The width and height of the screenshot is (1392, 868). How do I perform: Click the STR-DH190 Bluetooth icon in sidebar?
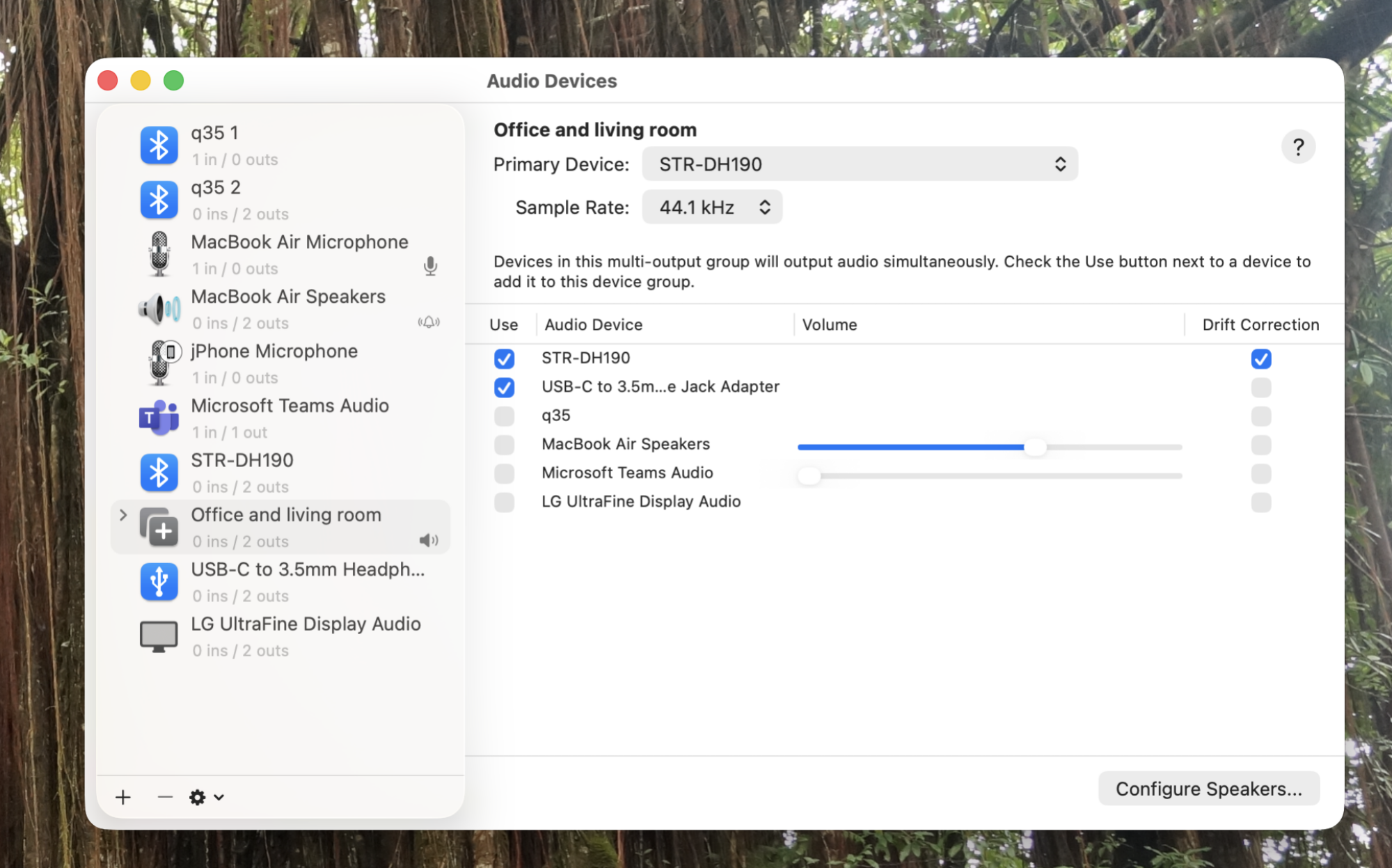pos(159,473)
